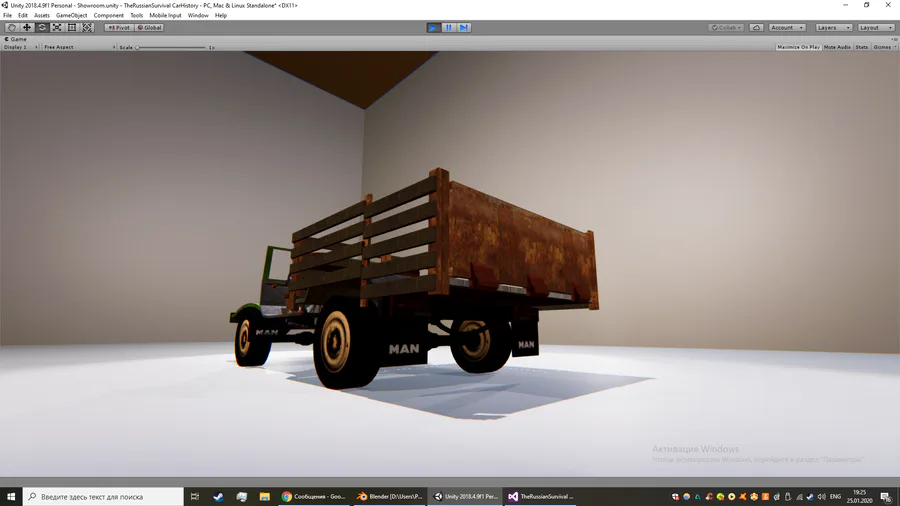Pause the game with Pause button
Image resolution: width=900 pixels, height=506 pixels.
(449, 28)
